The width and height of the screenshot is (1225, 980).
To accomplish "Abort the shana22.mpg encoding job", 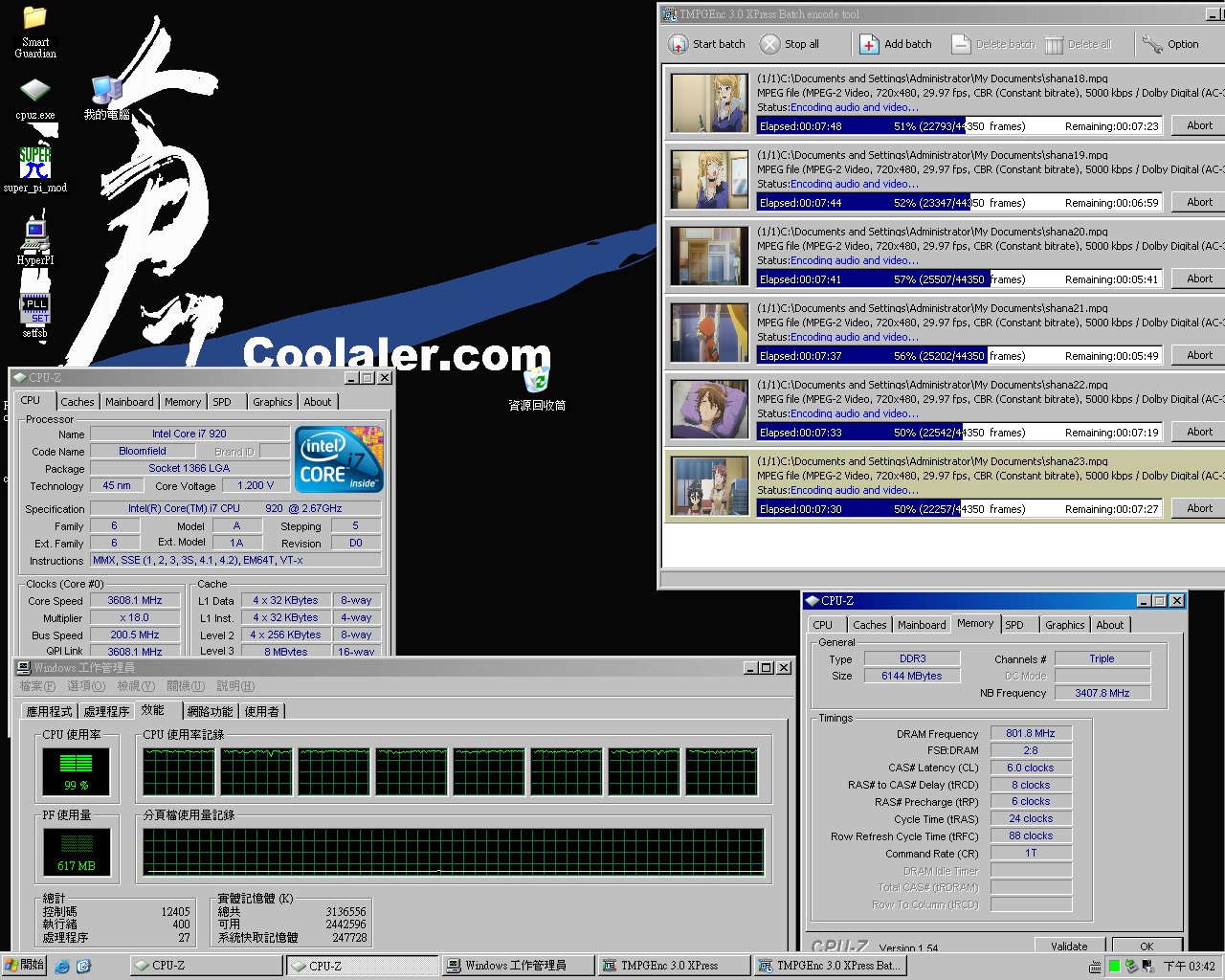I will click(1199, 432).
